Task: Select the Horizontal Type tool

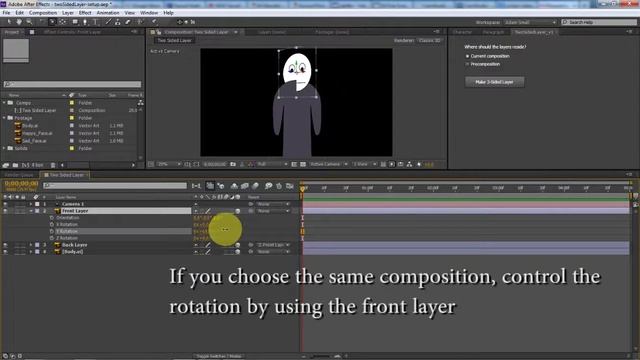Action: pos(95,22)
